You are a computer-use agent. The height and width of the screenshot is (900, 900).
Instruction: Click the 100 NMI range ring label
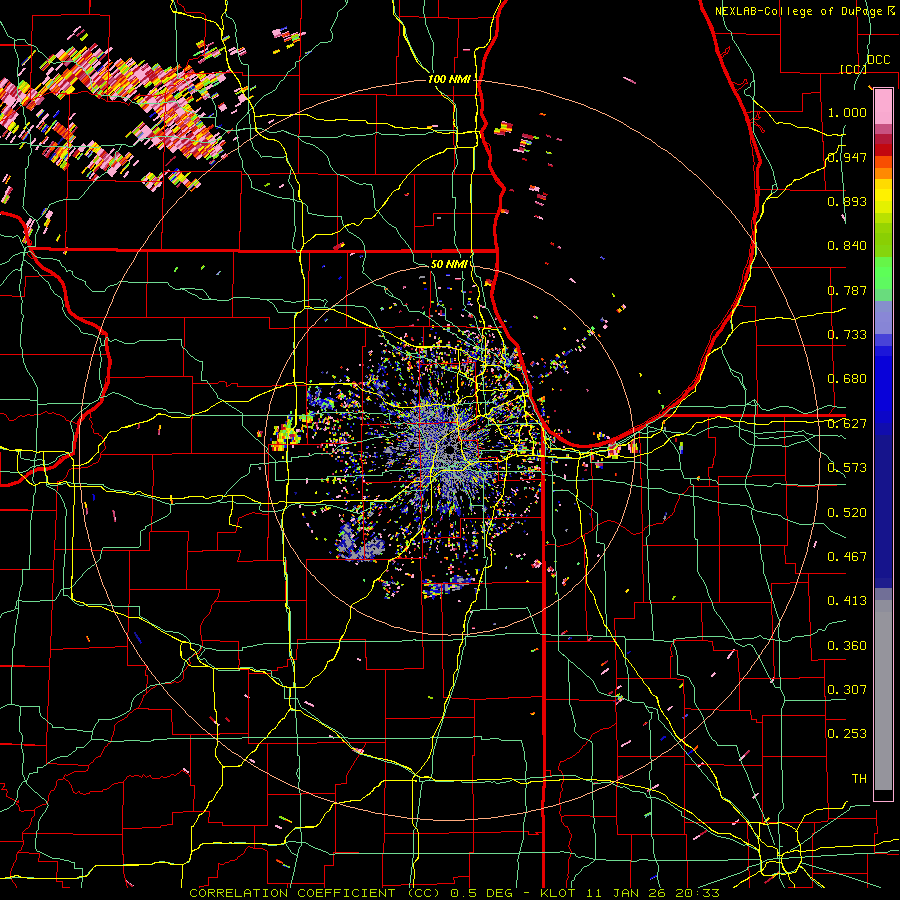point(449,79)
